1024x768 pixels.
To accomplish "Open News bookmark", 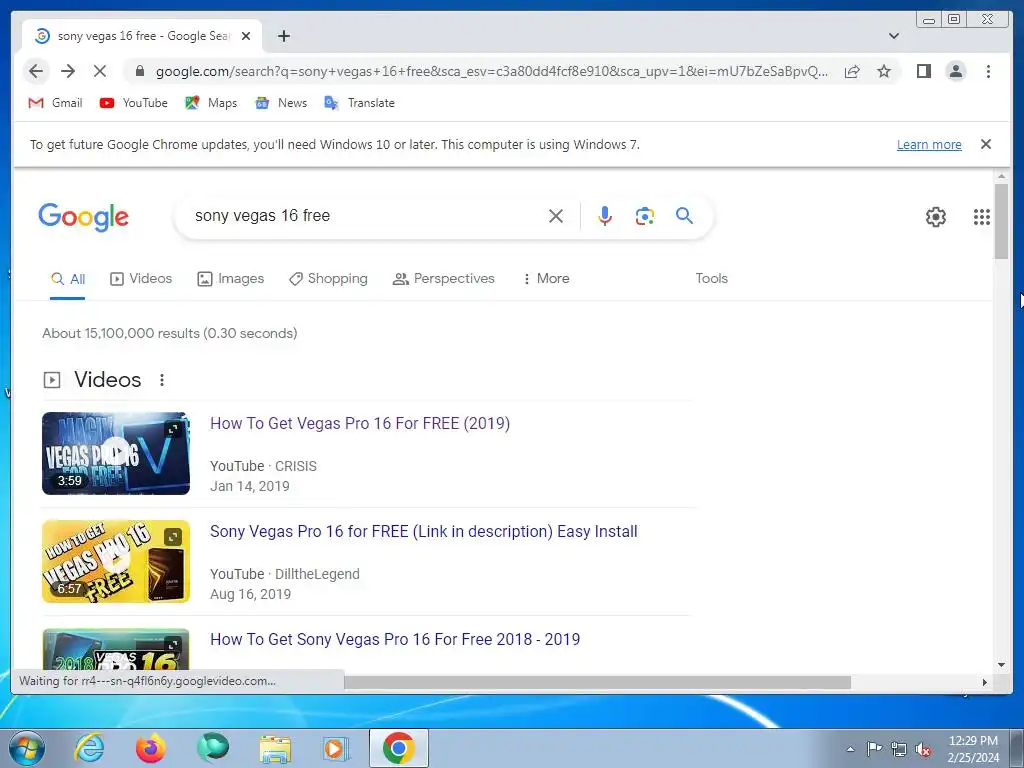I will point(281,103).
